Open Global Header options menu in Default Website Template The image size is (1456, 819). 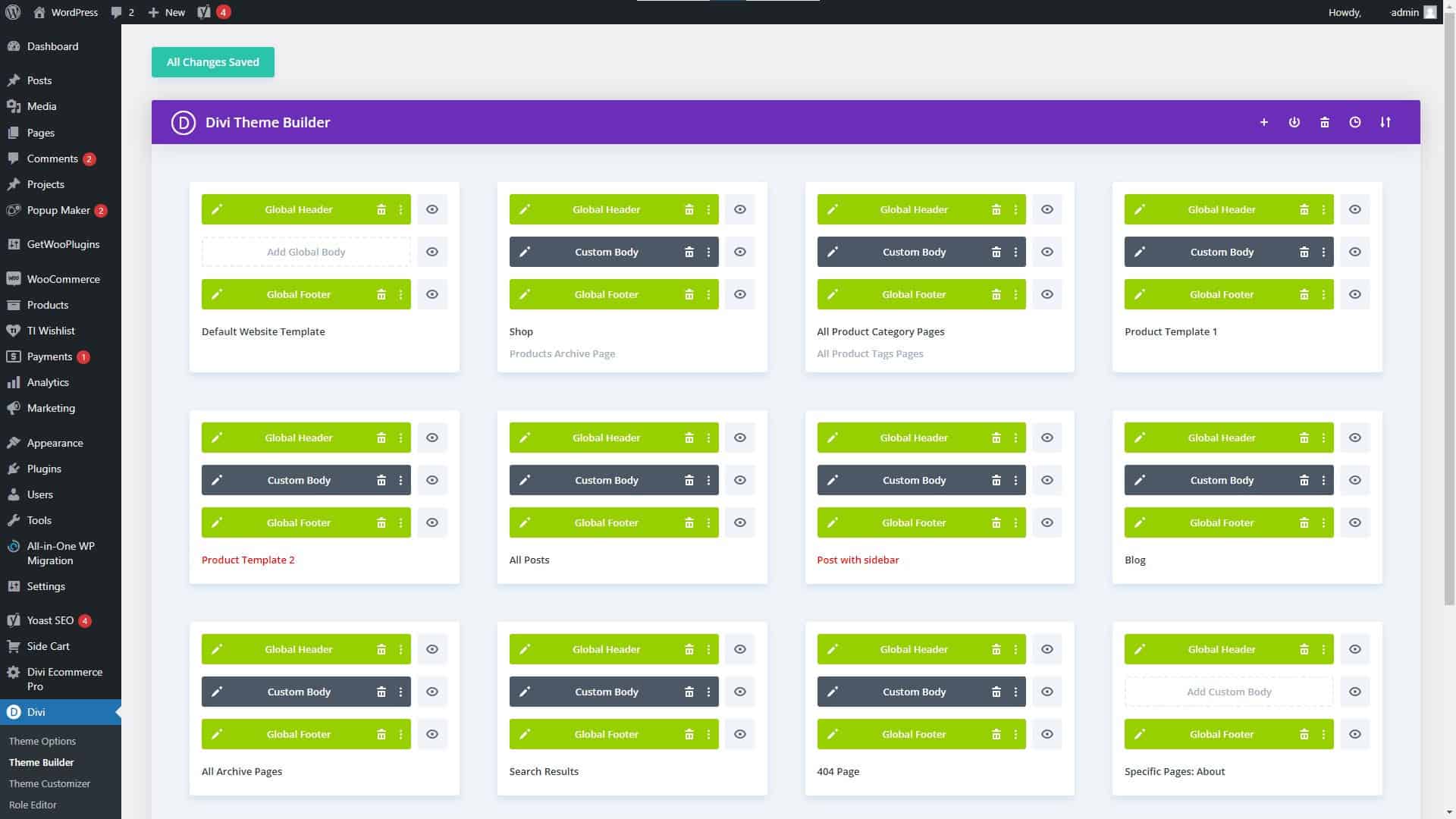pyautogui.click(x=400, y=209)
